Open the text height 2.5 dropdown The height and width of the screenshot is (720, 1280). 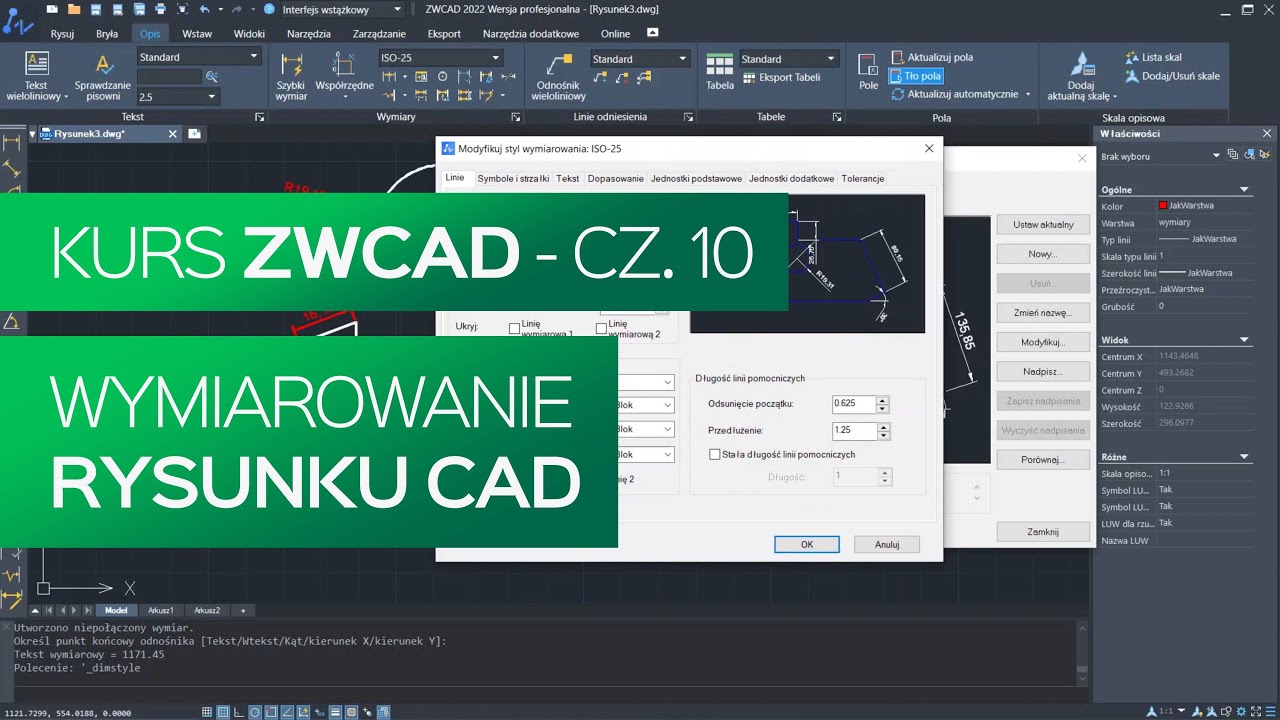pyautogui.click(x=211, y=97)
